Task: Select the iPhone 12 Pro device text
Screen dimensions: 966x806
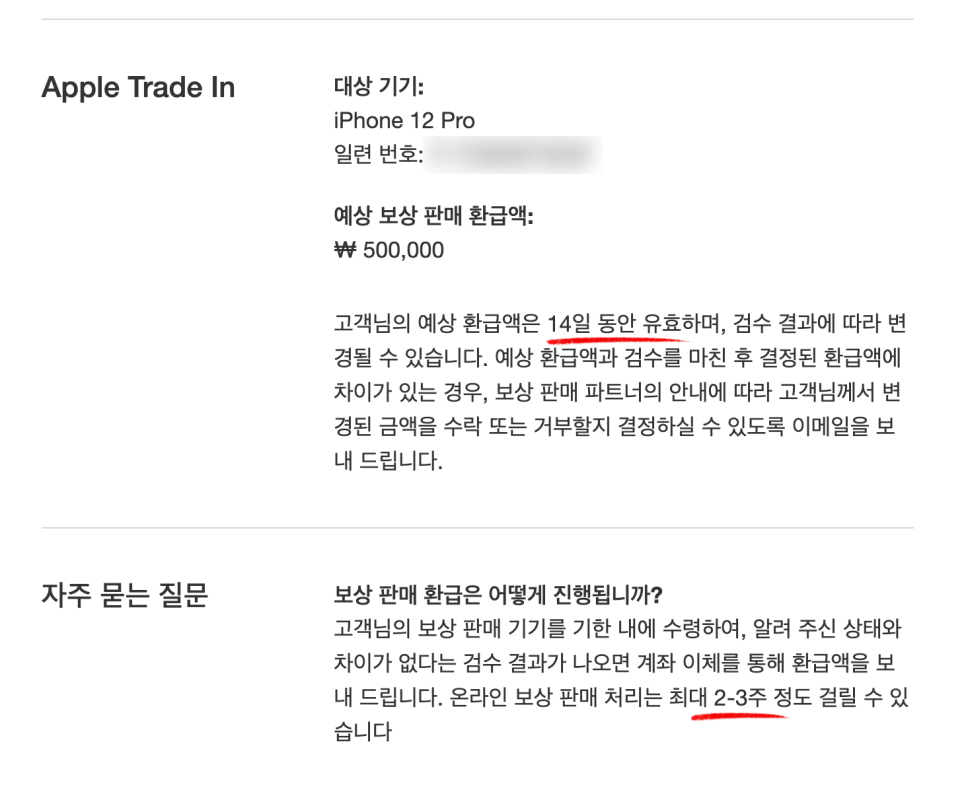Action: click(x=404, y=120)
